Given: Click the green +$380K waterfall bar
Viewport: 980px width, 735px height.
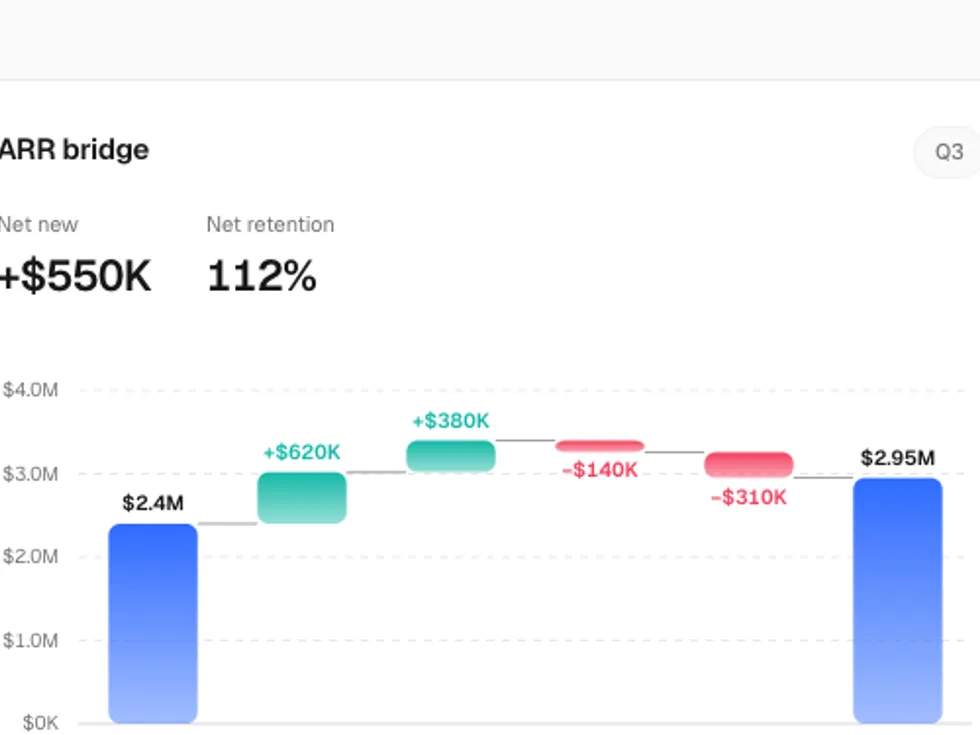Looking at the screenshot, I should (451, 456).
